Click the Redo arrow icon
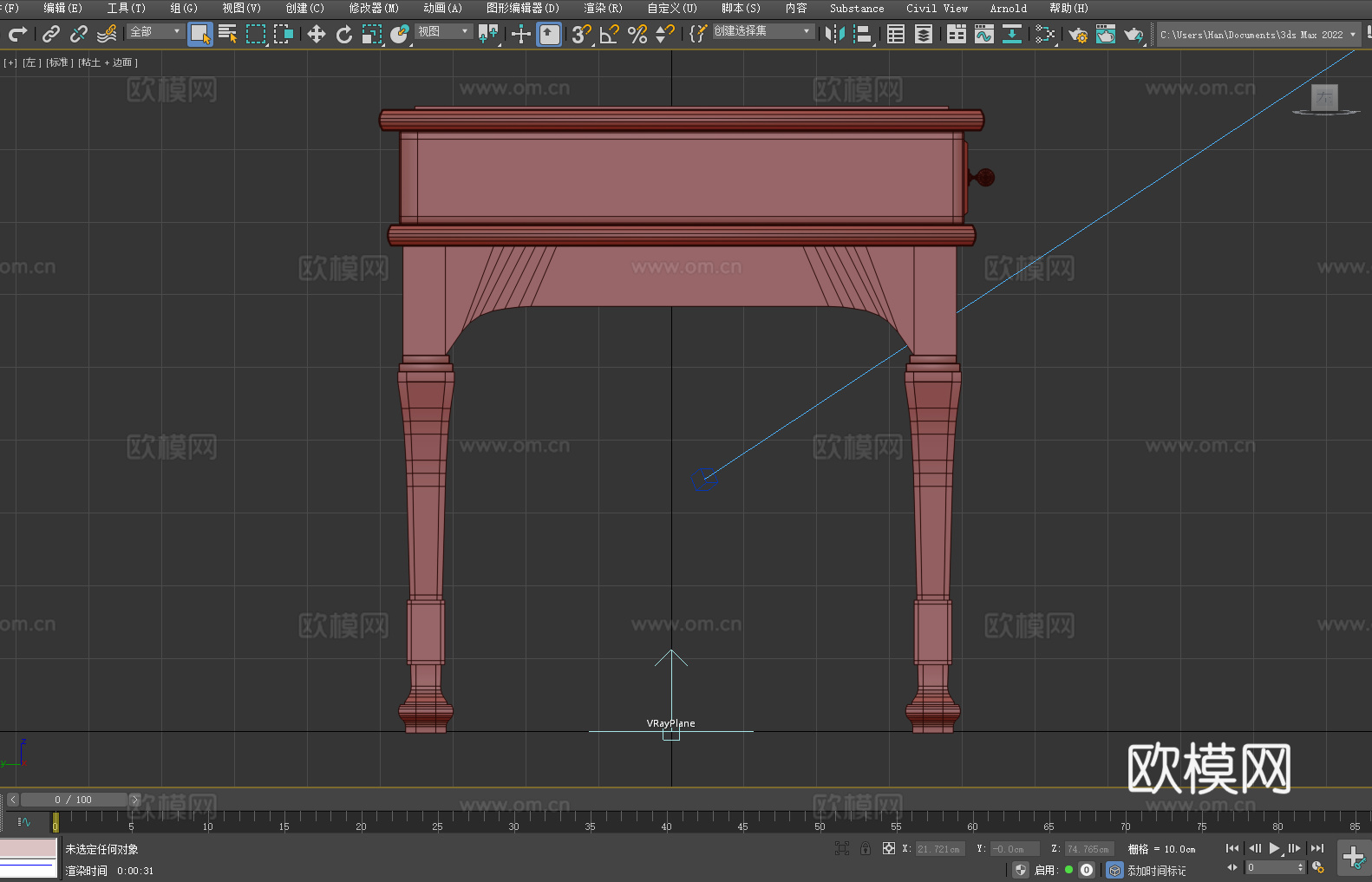 17,34
